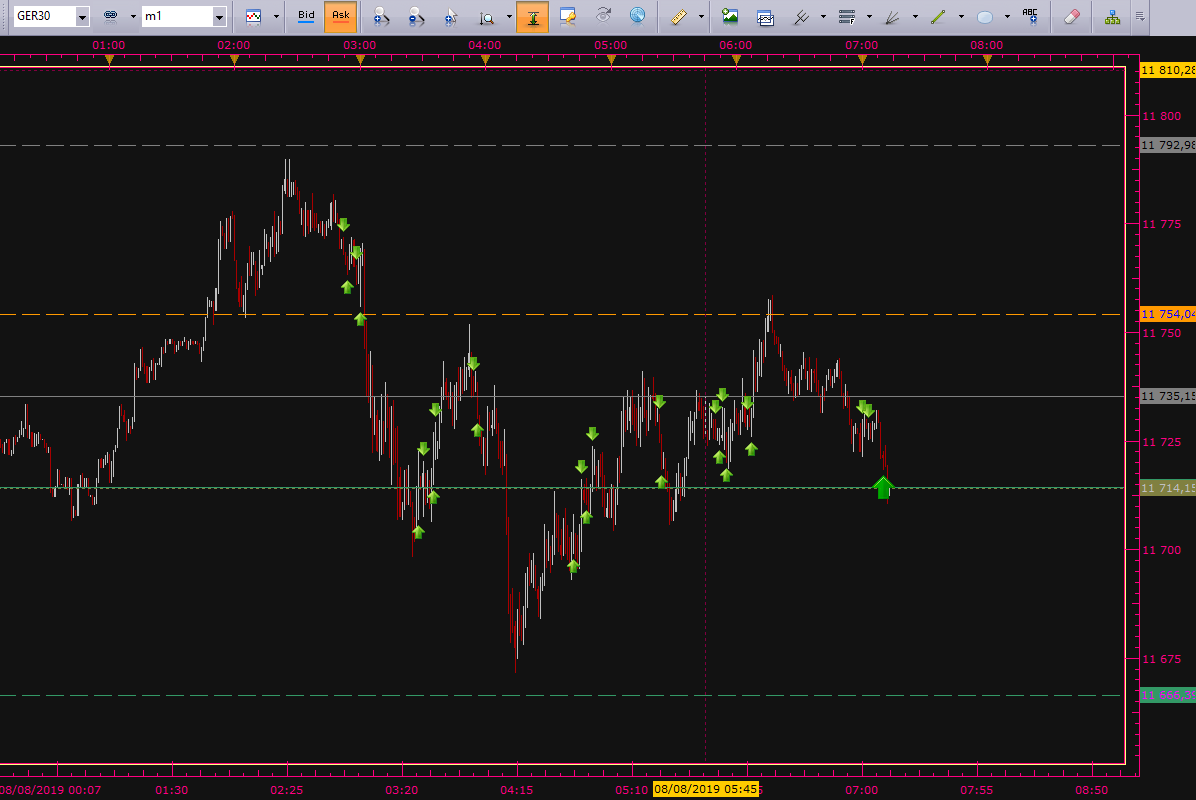Expand the trend line dropdown arrow
The width and height of the screenshot is (1196, 800).
click(x=961, y=16)
